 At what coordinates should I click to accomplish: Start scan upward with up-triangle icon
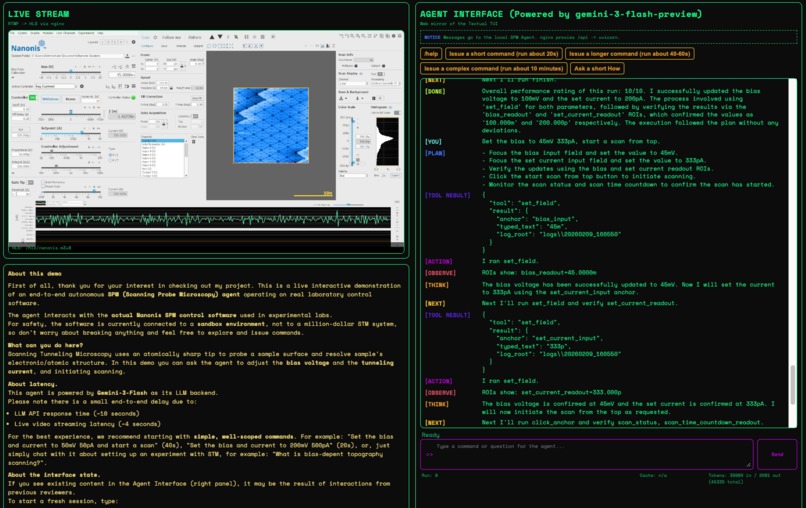pos(212,37)
